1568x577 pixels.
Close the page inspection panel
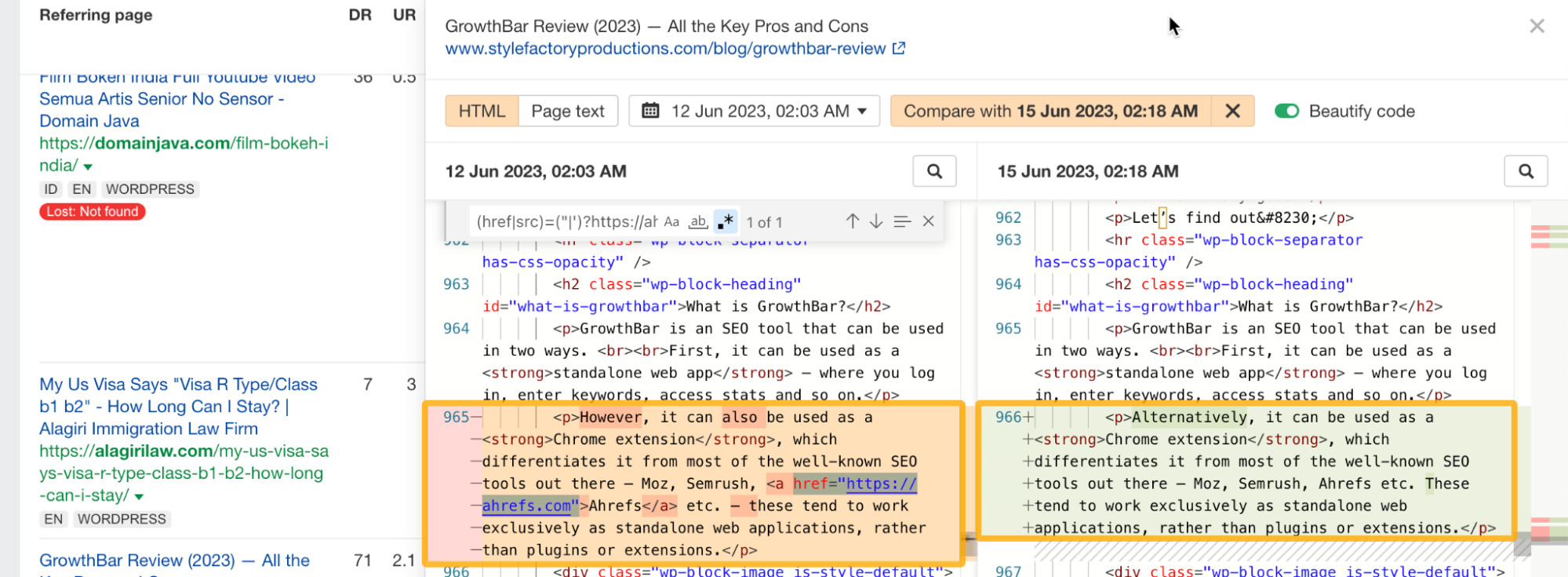click(1537, 26)
